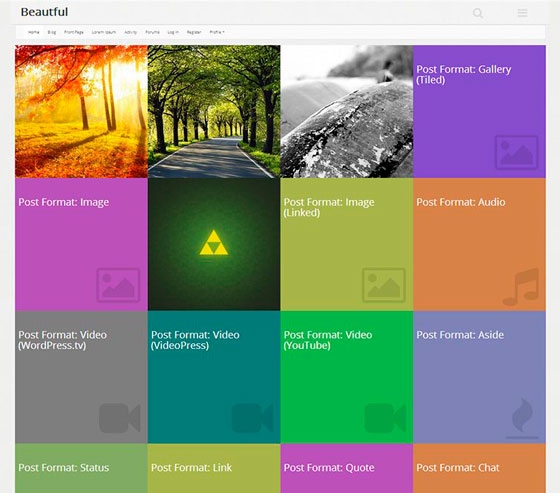560x493 pixels.
Task: Open the Beautiful site title link
Action: click(44, 12)
